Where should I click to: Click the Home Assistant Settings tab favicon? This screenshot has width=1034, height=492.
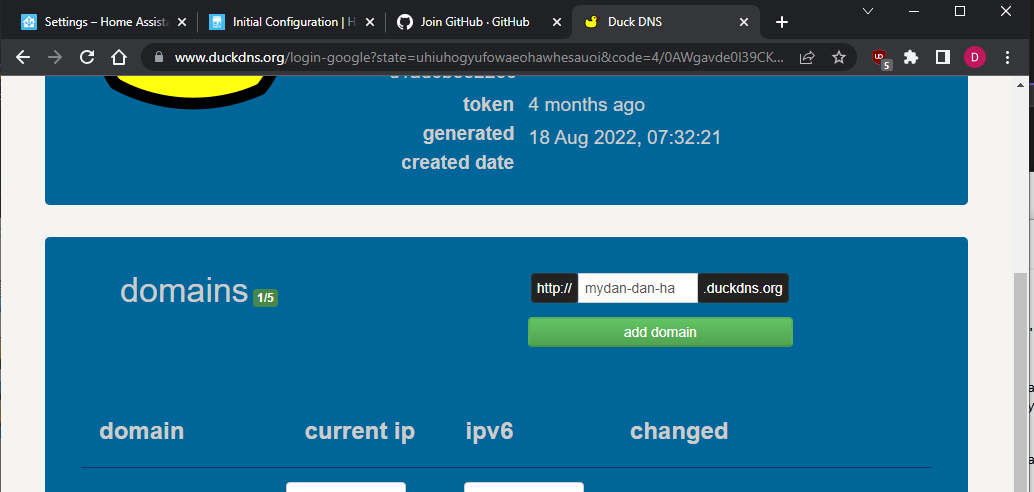coord(29,22)
